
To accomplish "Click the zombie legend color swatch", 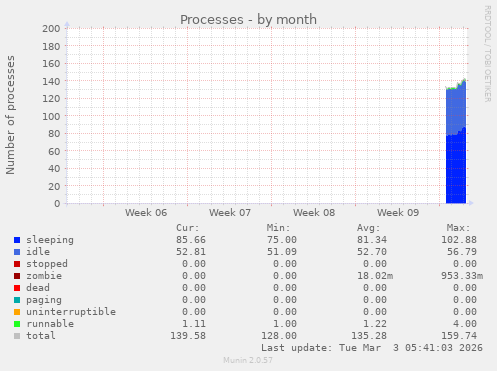I will point(17,276).
